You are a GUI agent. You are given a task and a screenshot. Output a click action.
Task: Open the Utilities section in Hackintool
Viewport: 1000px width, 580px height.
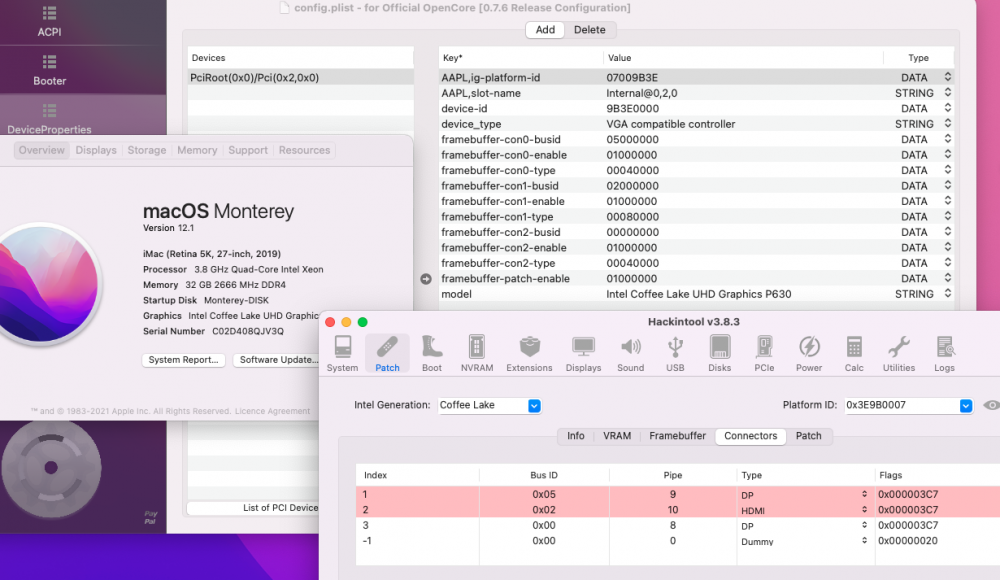pyautogui.click(x=899, y=353)
